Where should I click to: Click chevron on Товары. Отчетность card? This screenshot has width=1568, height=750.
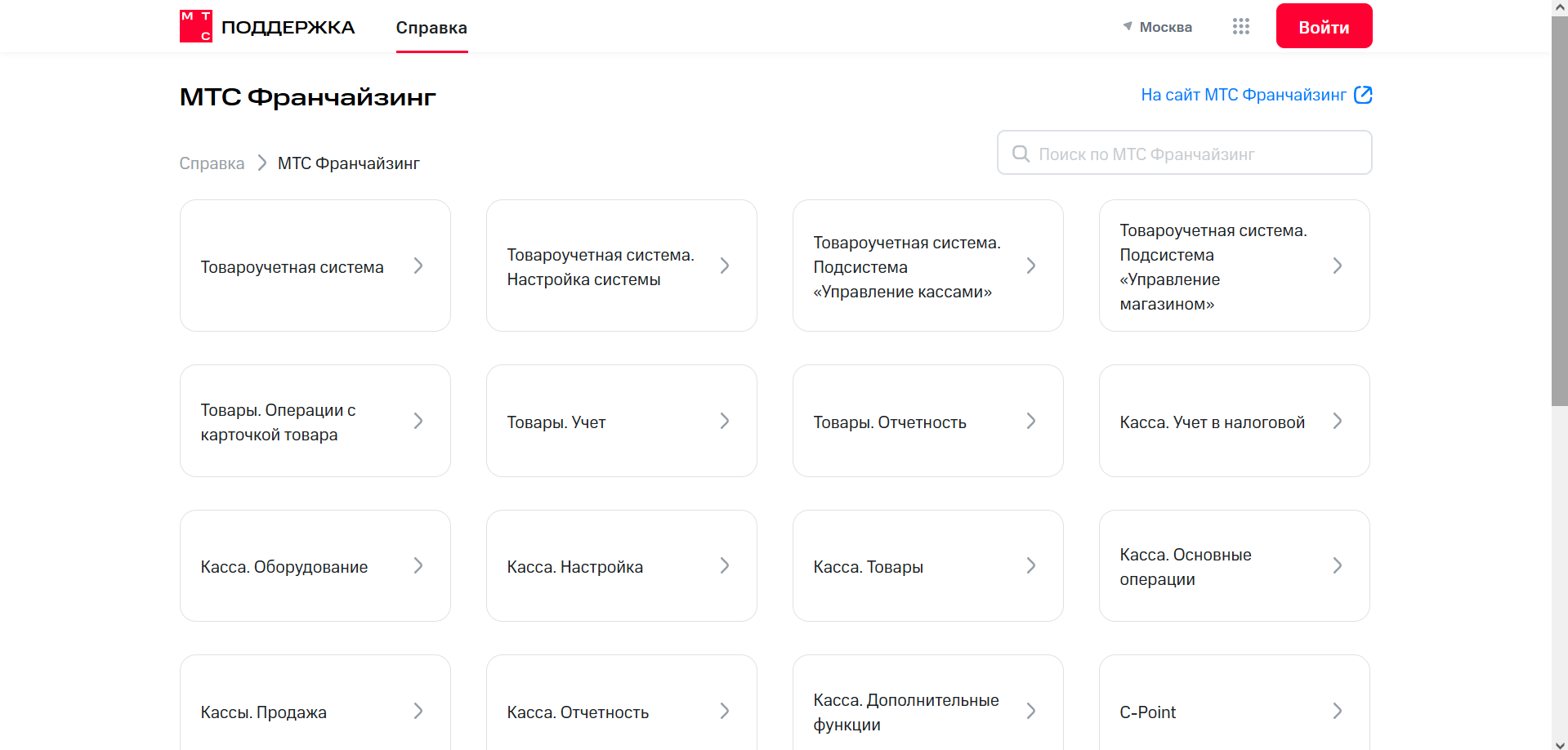[1031, 421]
